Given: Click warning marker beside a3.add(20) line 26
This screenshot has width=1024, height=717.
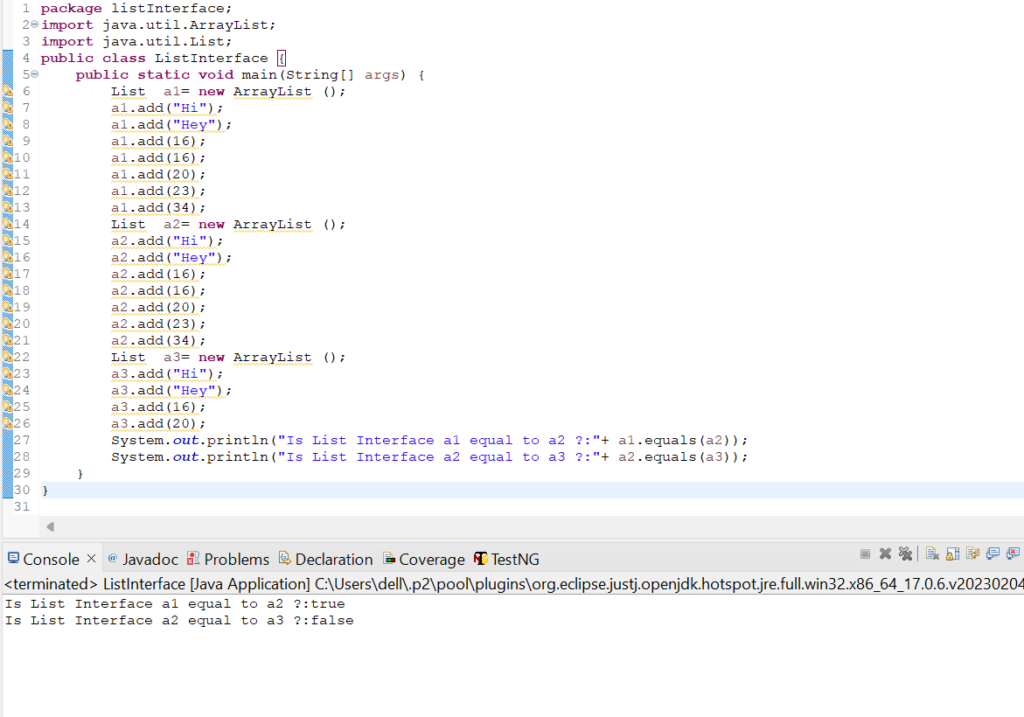Looking at the screenshot, I should point(8,424).
